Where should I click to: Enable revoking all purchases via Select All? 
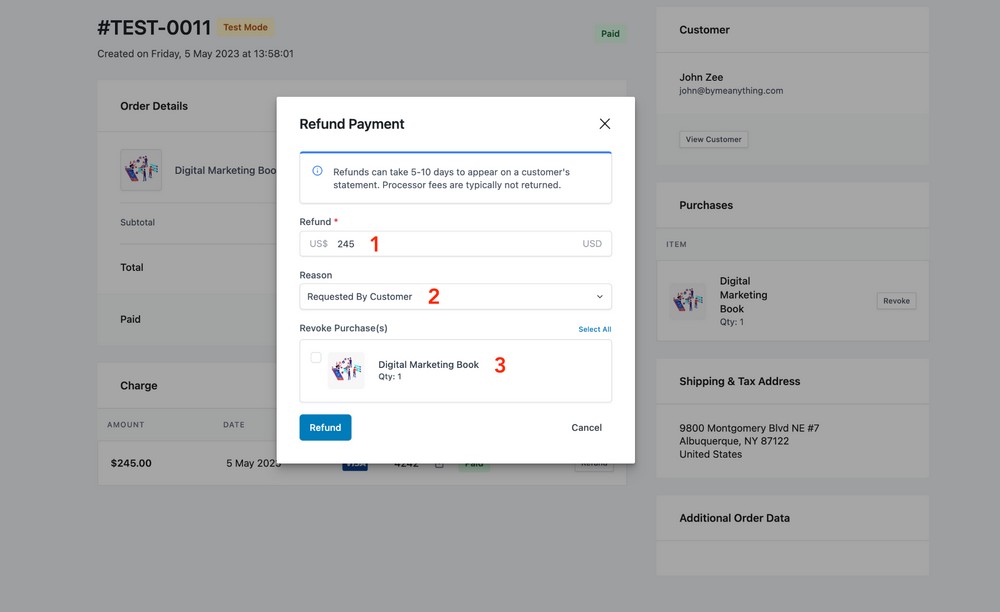point(594,328)
